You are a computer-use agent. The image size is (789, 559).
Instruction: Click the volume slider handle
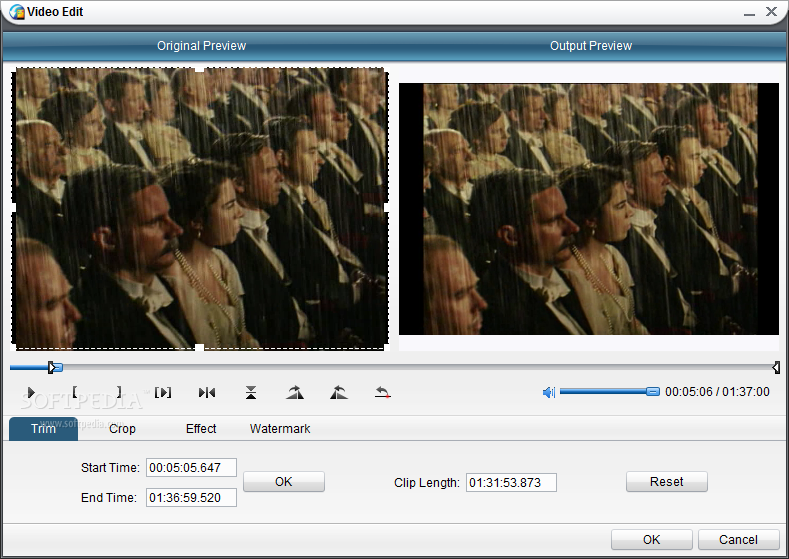653,391
